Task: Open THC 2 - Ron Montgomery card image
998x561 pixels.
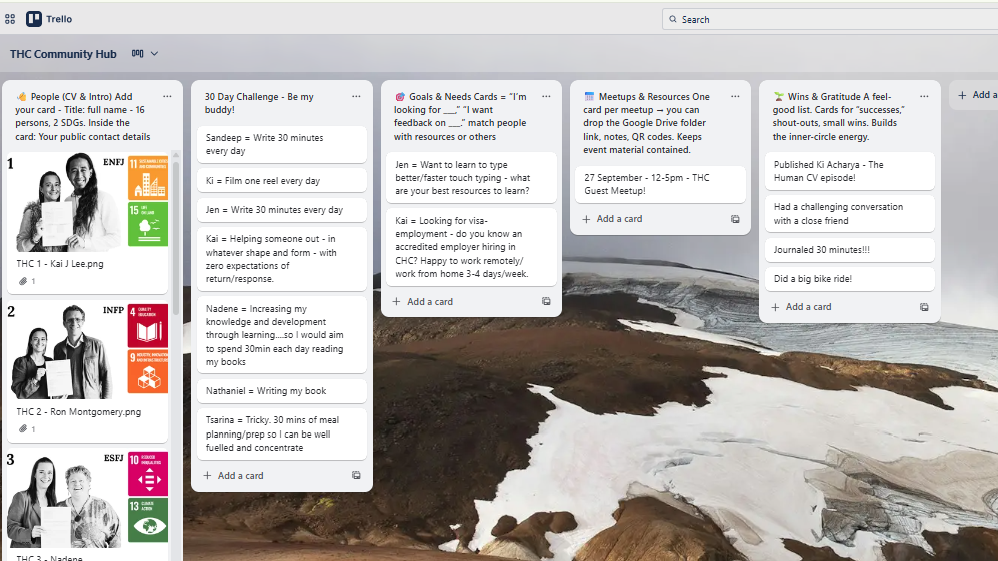Action: [88, 350]
